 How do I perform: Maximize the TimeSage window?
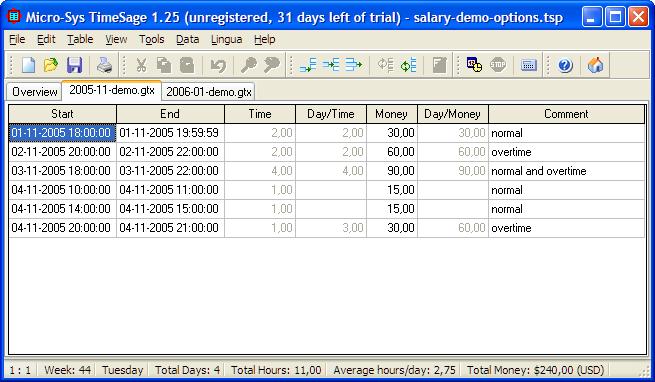[615, 17]
